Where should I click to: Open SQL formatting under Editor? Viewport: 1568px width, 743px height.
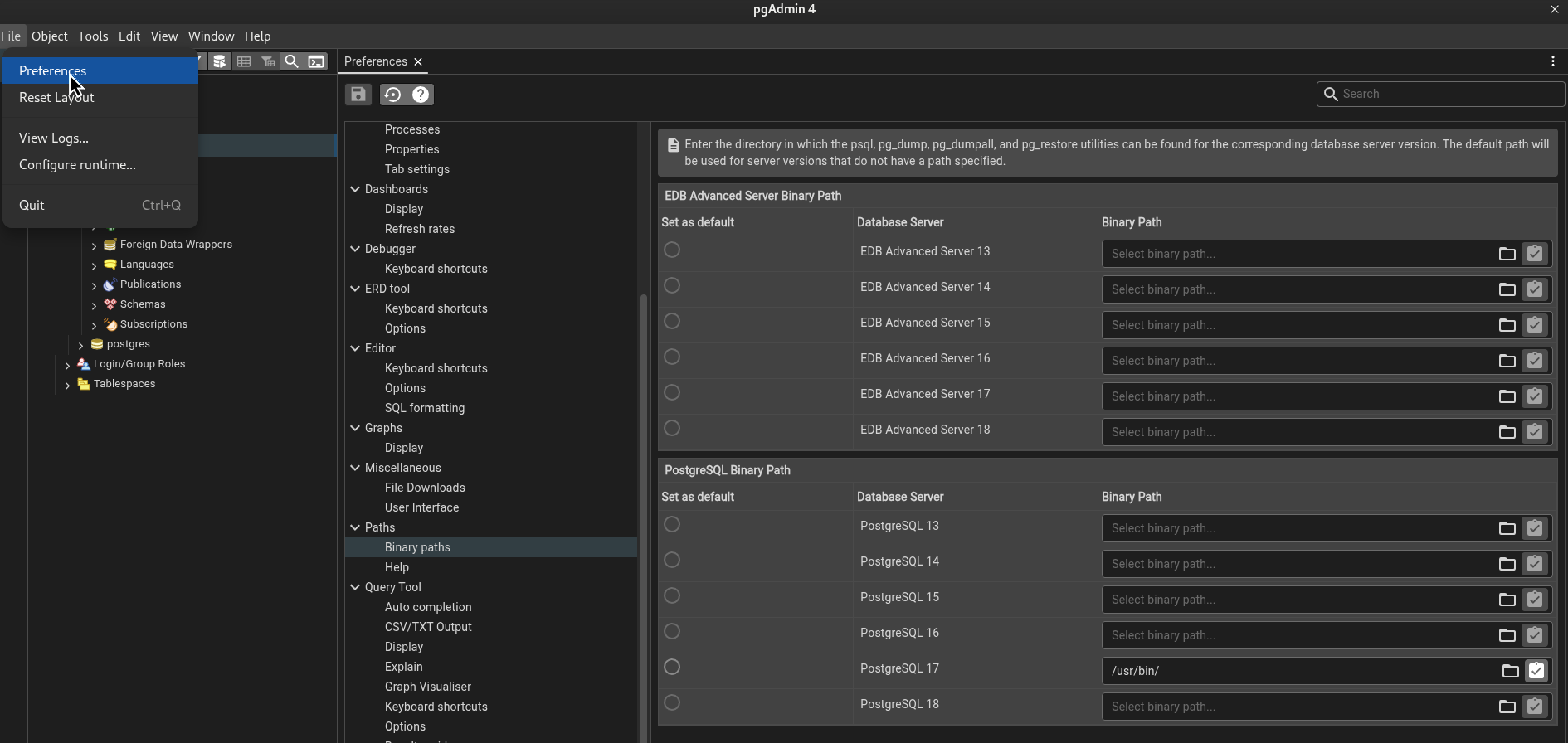tap(424, 408)
